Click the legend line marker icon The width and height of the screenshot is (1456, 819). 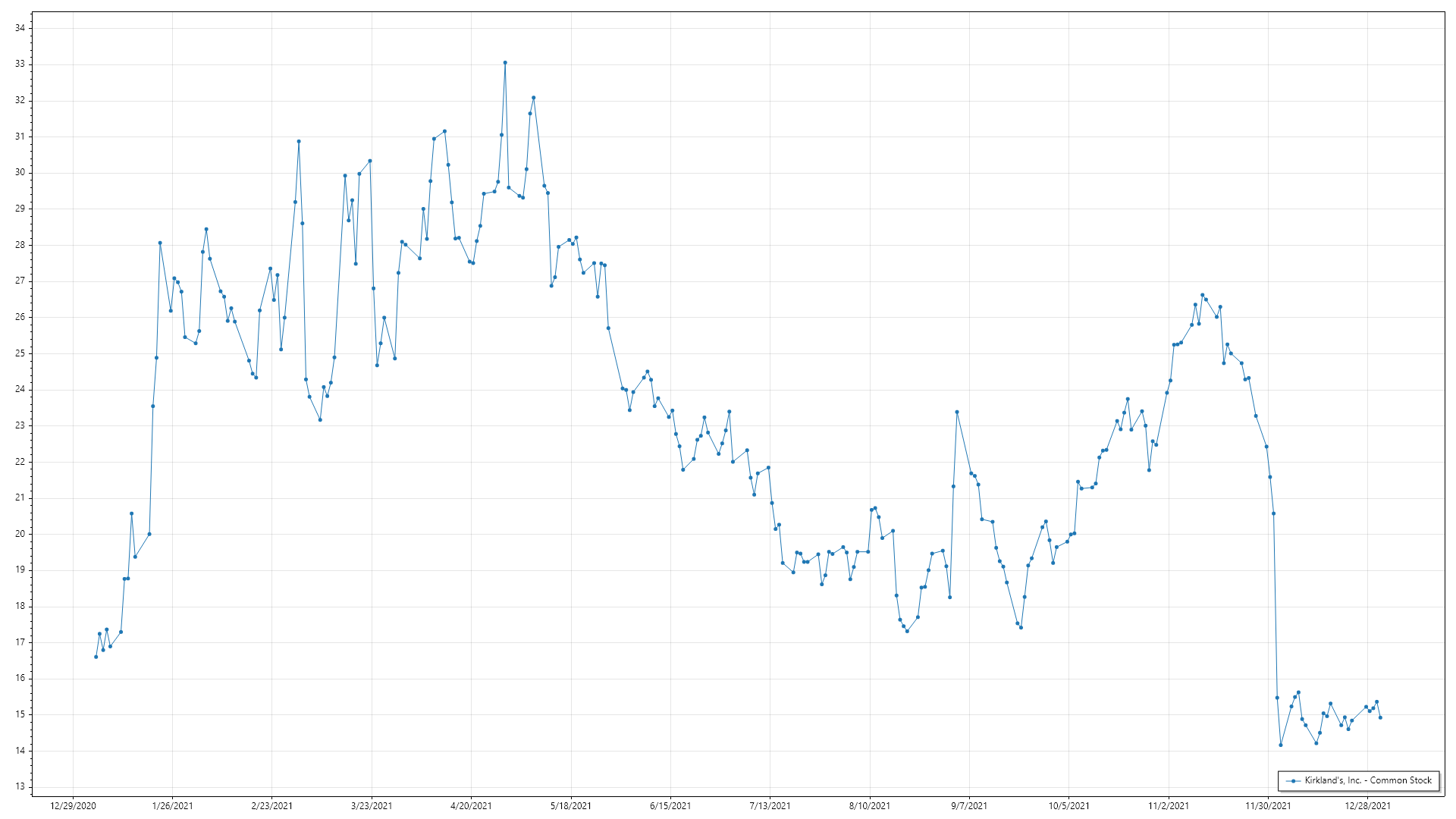click(1294, 780)
